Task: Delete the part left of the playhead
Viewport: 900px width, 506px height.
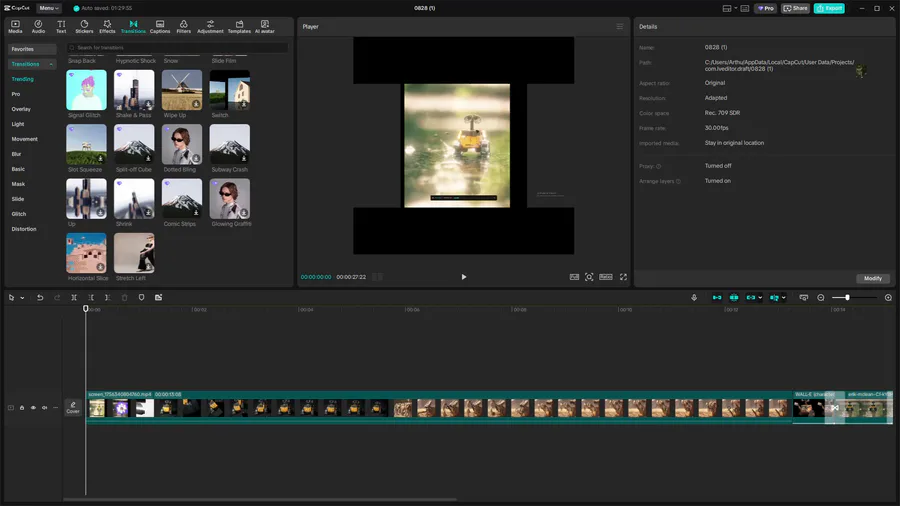Action: [x=91, y=297]
